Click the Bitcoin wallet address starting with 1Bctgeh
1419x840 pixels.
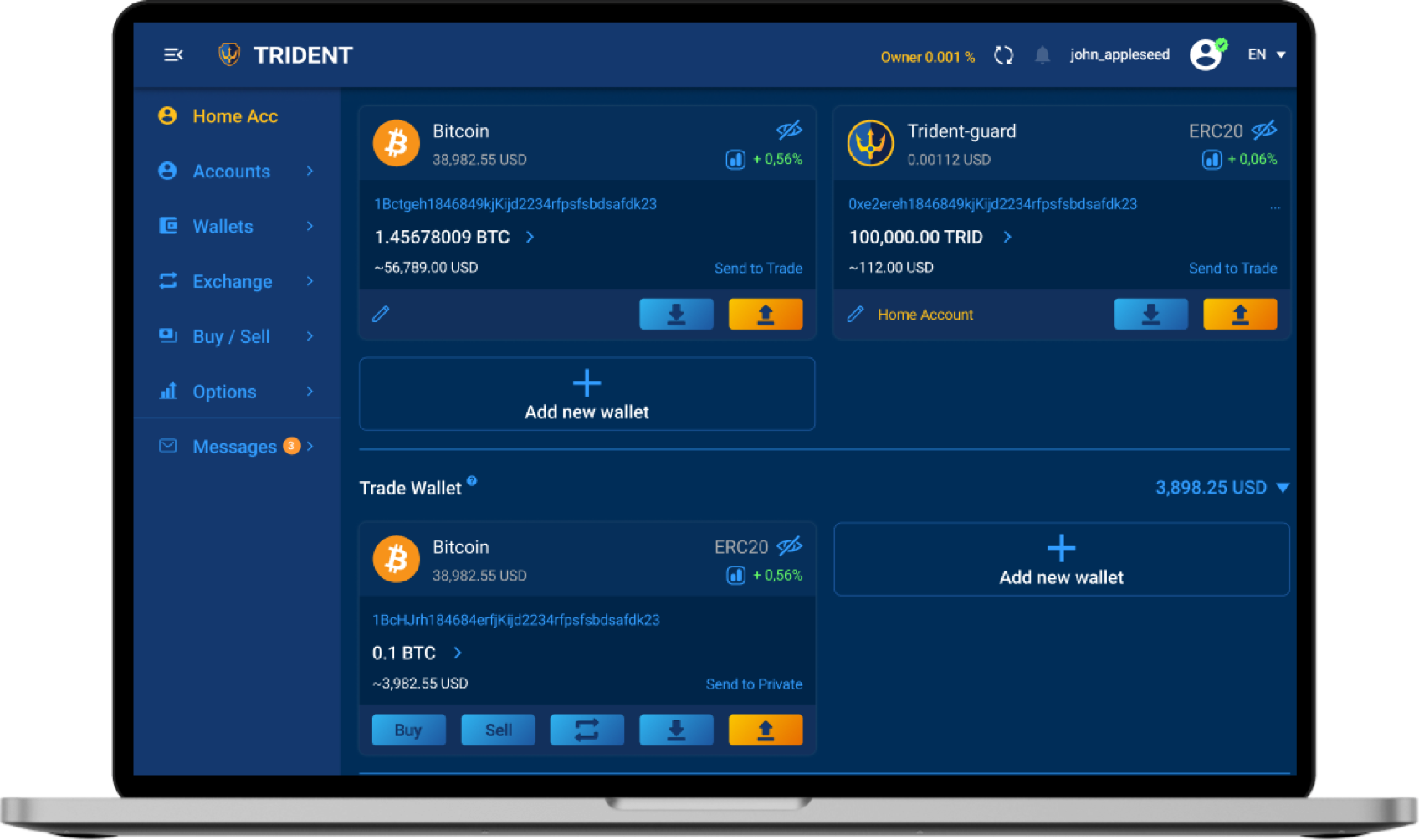coord(515,203)
